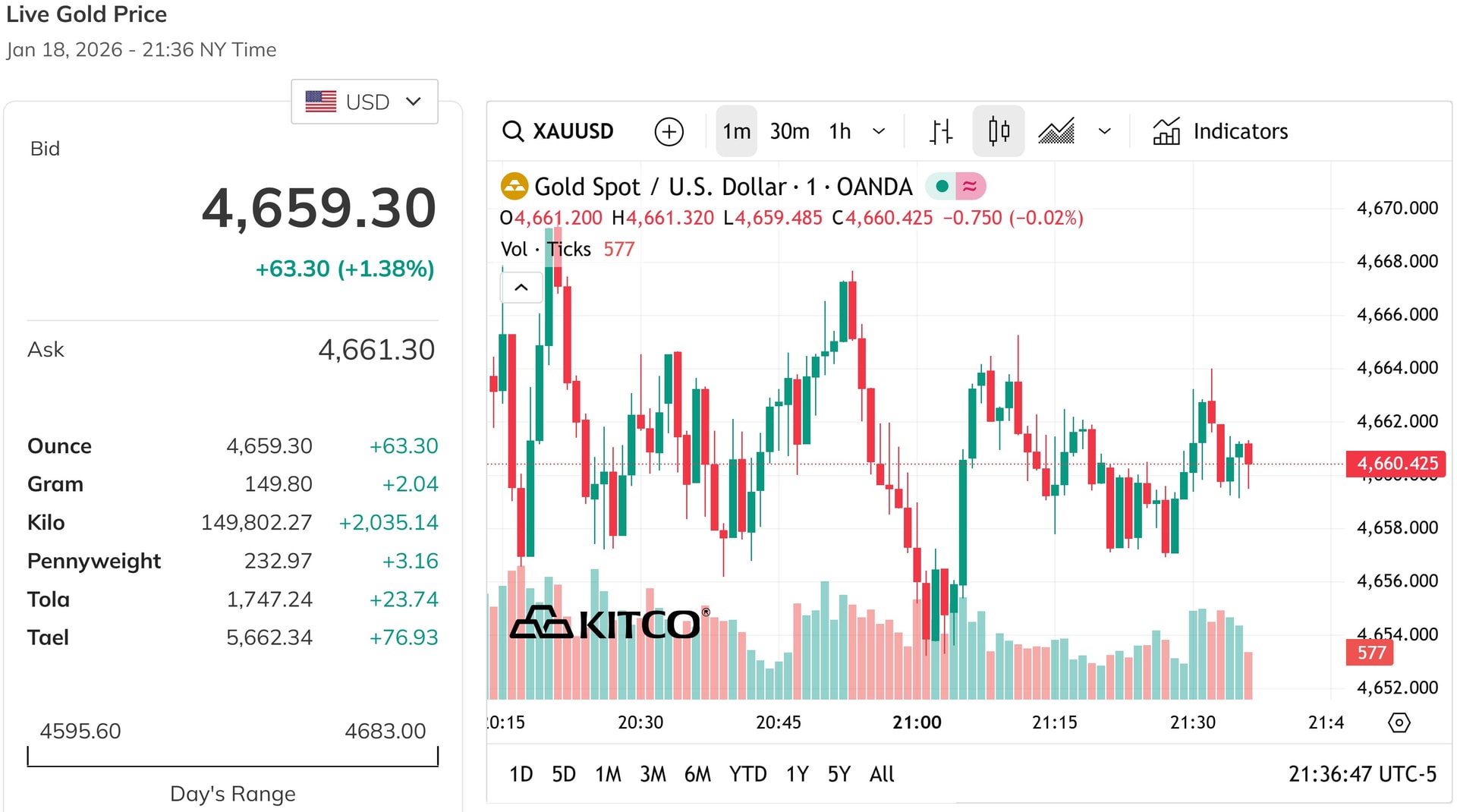The height and width of the screenshot is (812, 1457).
Task: Expand the chart style dropdown chevron
Action: click(1105, 131)
